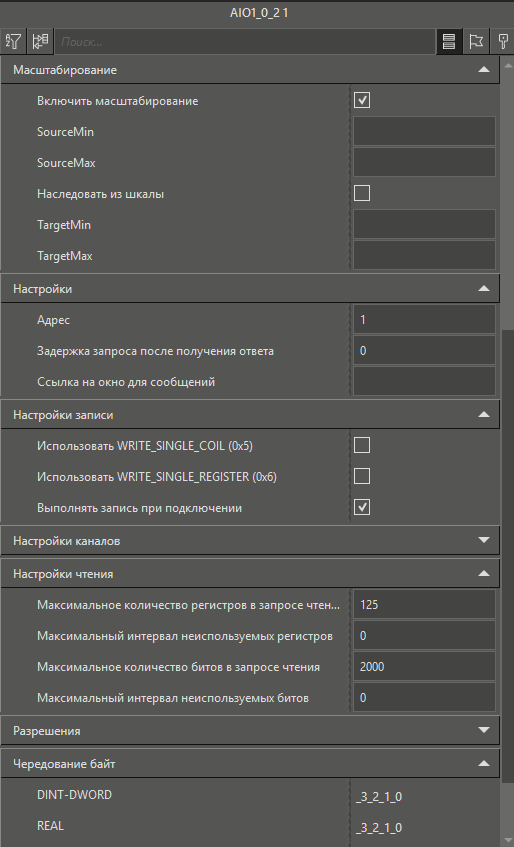Image resolution: width=514 pixels, height=847 pixels.
Task: Click the tree sort icon beside the filter
Action: 40,41
